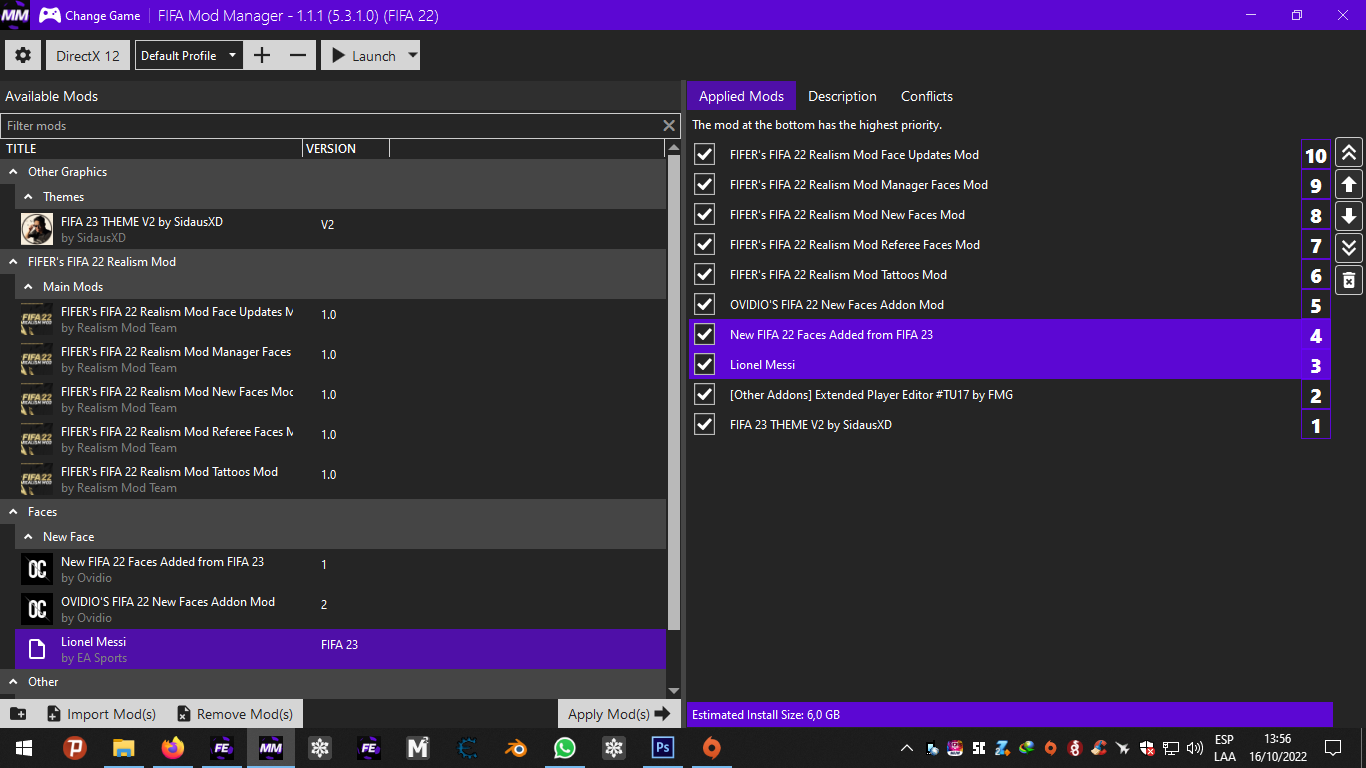Uncheck Realism Mod Referee Faces Mod
Screen dimensions: 1366x768
705,244
